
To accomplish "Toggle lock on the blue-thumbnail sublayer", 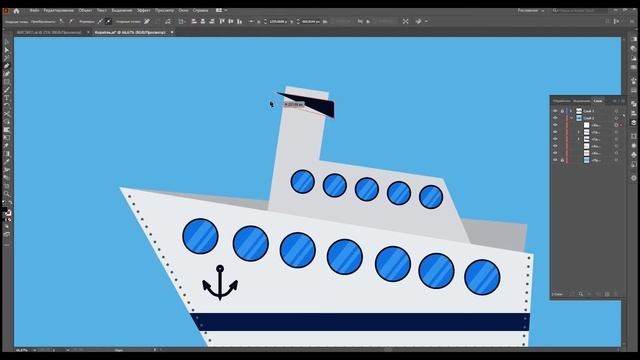I will (562, 160).
